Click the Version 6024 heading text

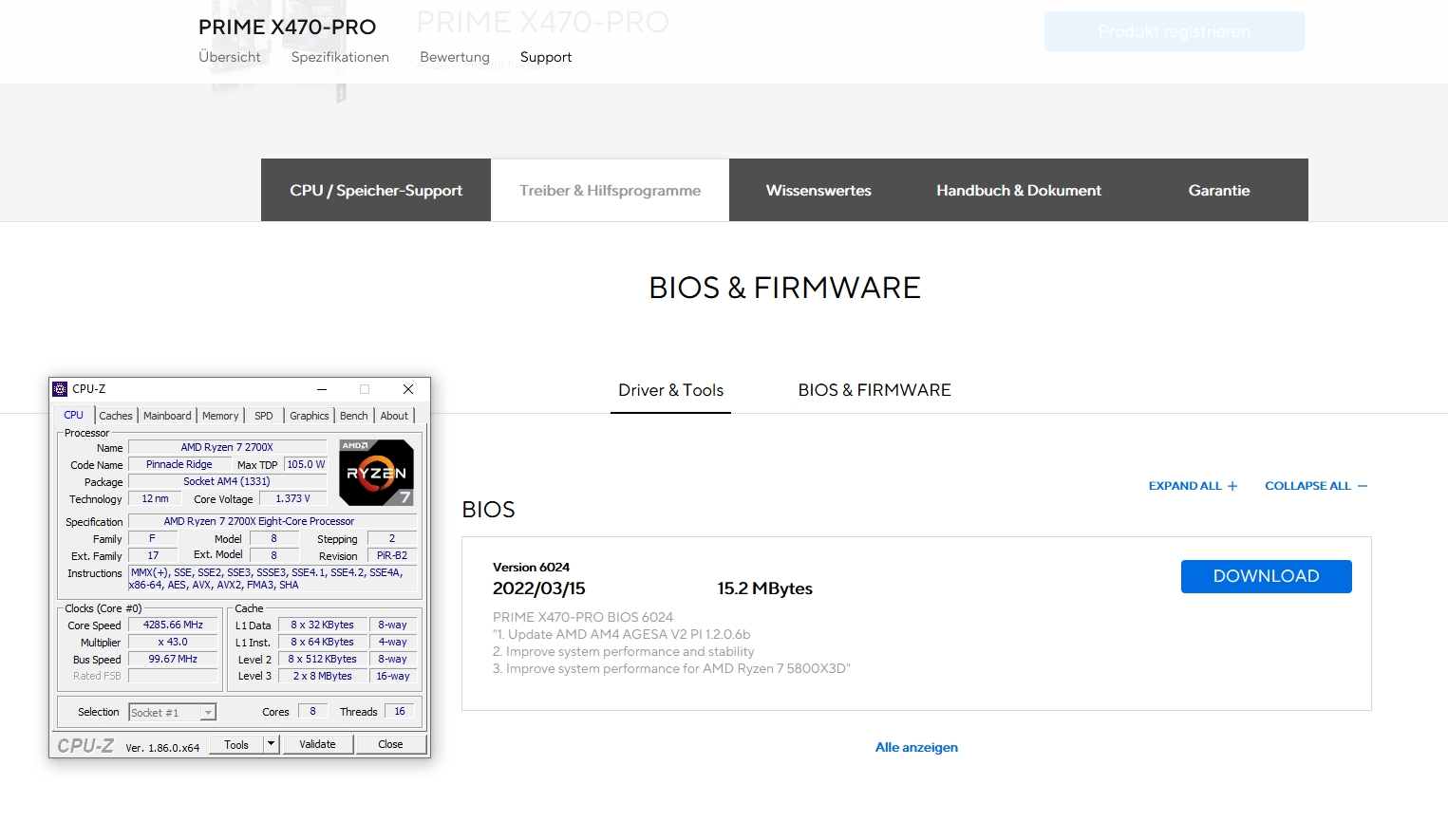coord(531,568)
